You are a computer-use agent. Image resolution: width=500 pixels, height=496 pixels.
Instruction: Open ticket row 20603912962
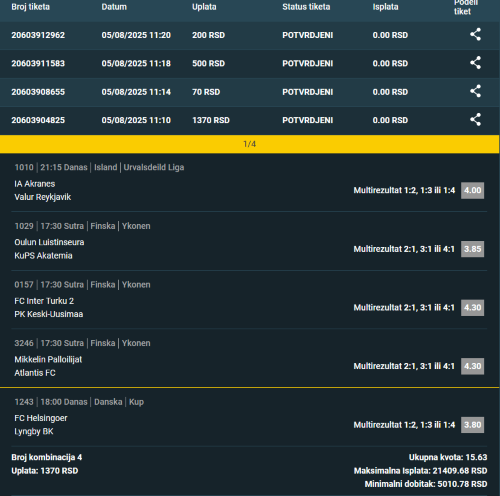click(x=250, y=35)
